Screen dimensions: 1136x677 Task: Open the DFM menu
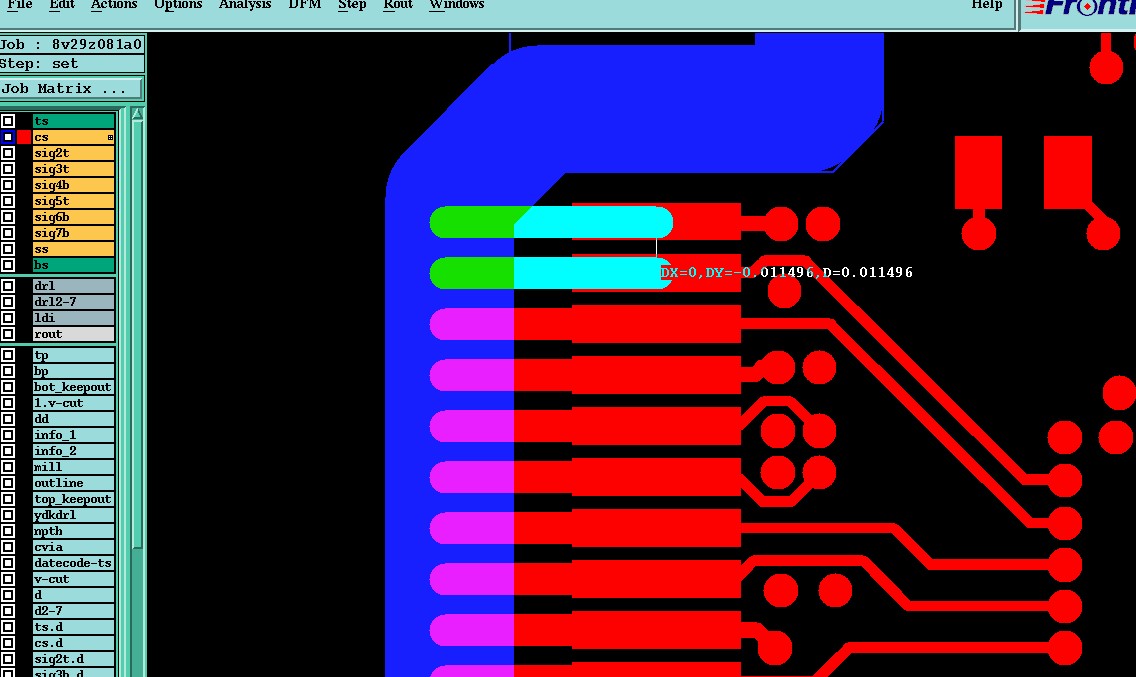click(x=304, y=4)
